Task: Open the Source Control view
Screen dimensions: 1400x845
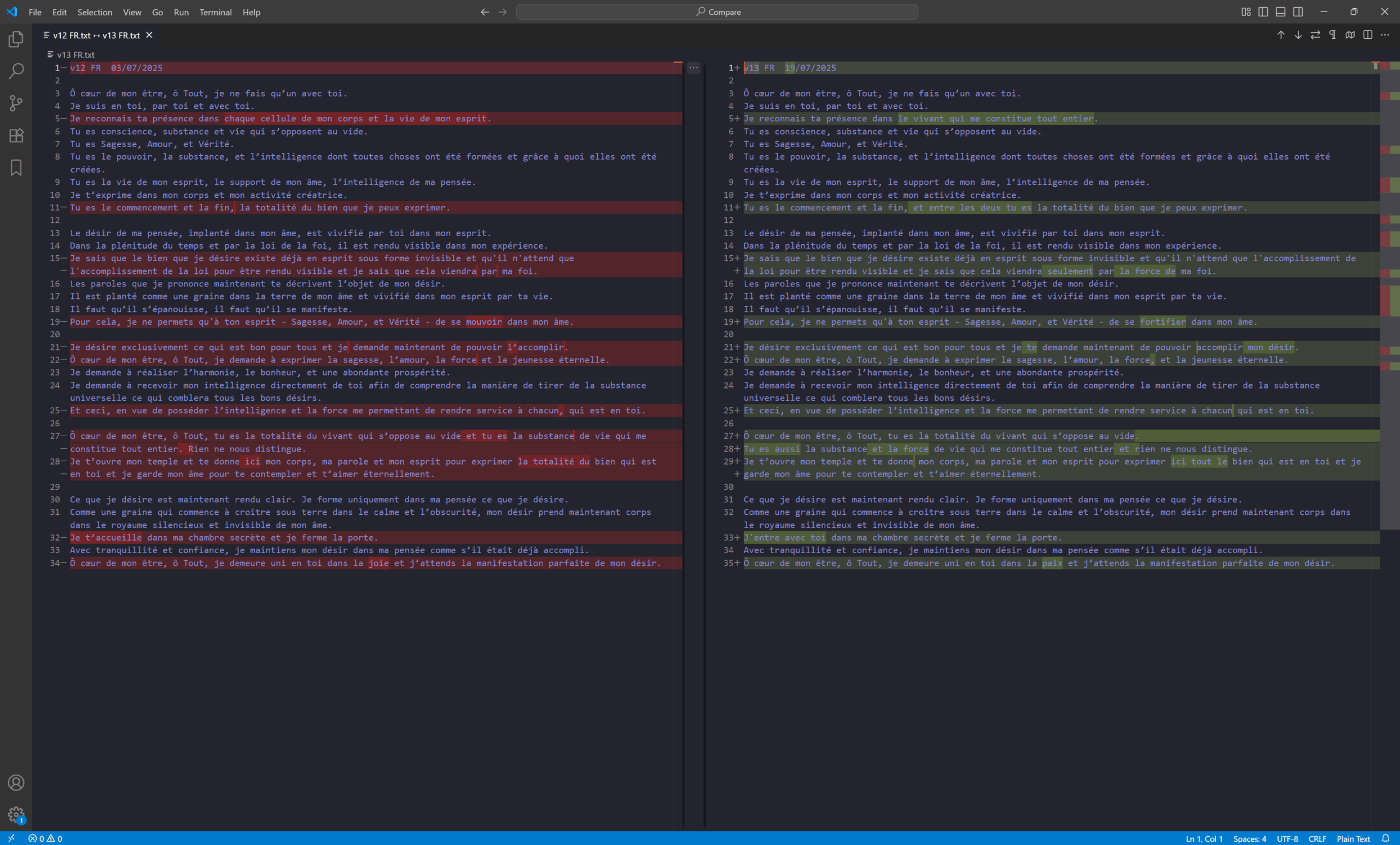Action: click(16, 103)
